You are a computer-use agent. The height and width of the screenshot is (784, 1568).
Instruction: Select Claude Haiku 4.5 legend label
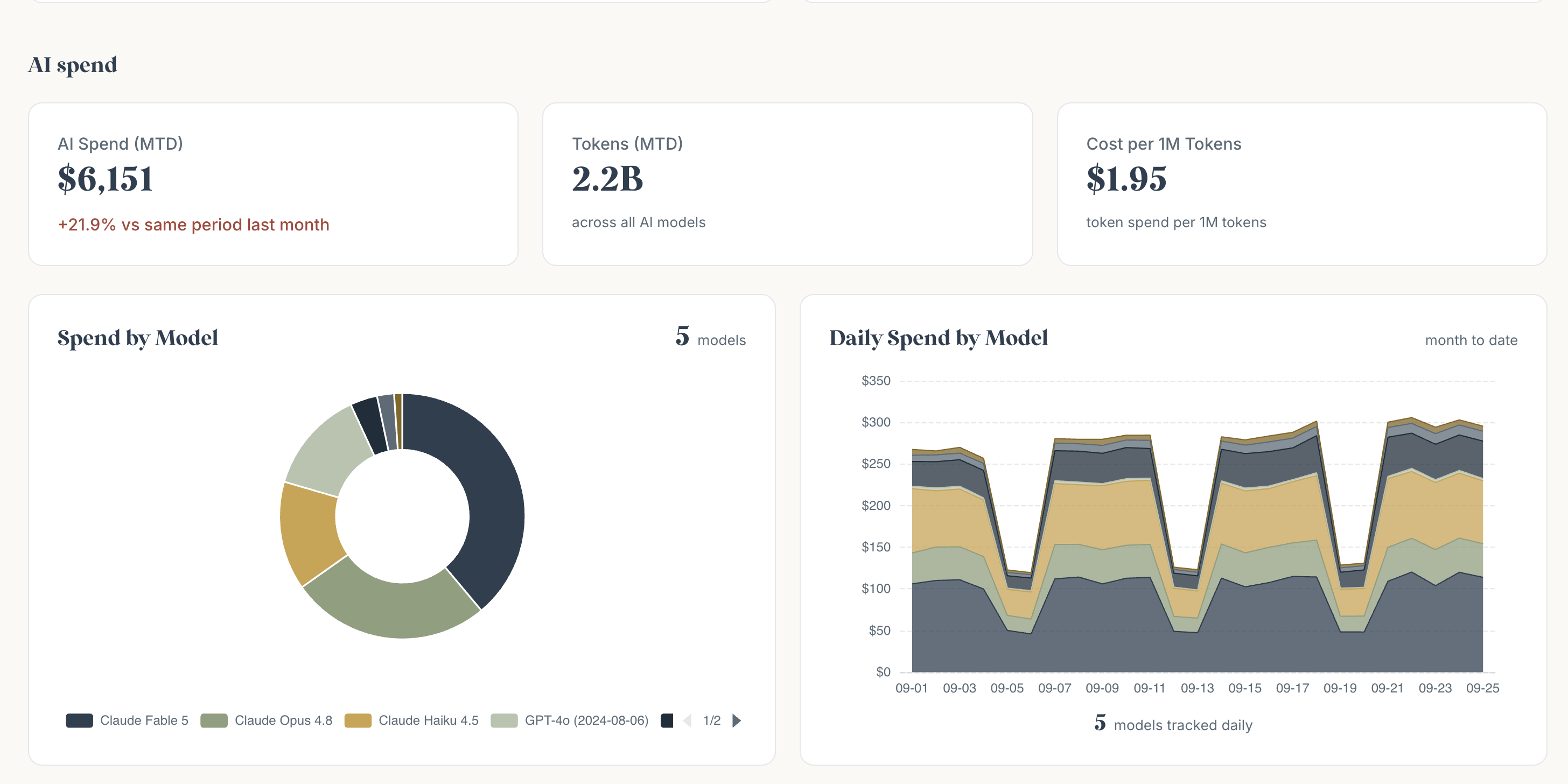pos(429,720)
